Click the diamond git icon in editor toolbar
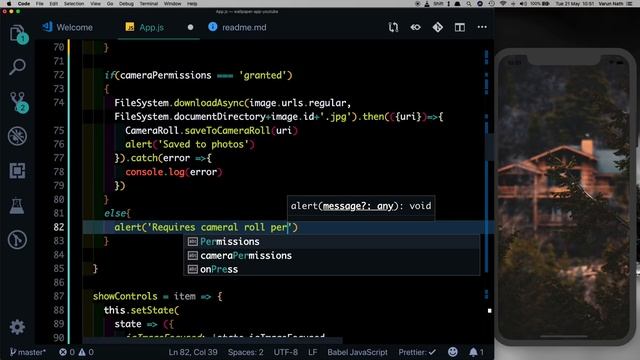 click(x=438, y=27)
